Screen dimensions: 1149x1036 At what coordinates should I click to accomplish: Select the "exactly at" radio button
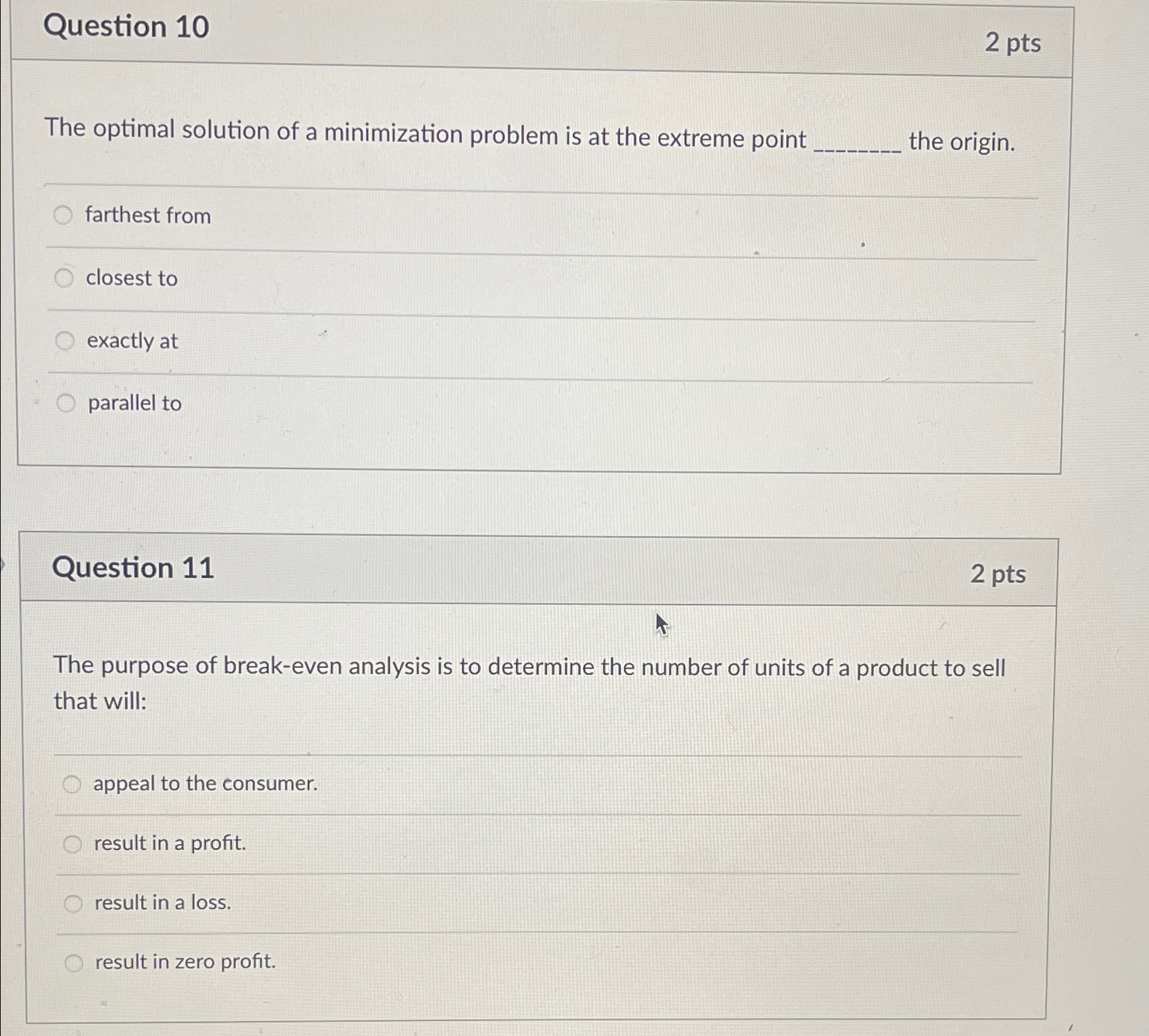tap(64, 341)
